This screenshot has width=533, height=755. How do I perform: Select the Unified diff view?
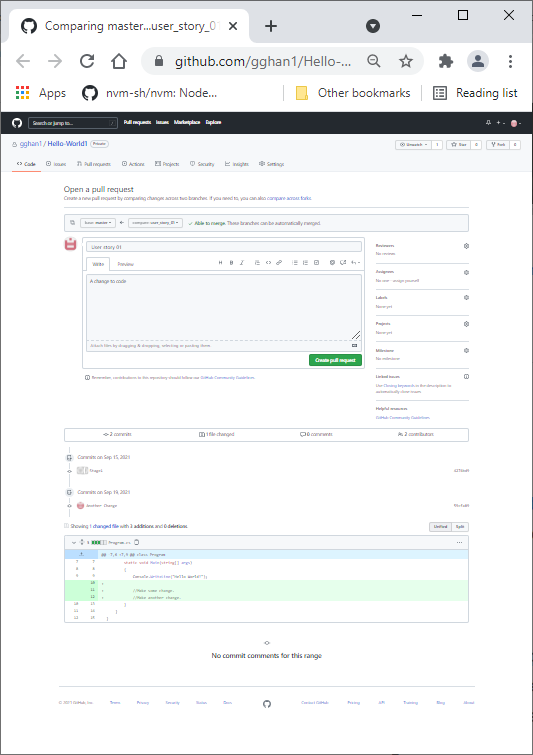[441, 527]
